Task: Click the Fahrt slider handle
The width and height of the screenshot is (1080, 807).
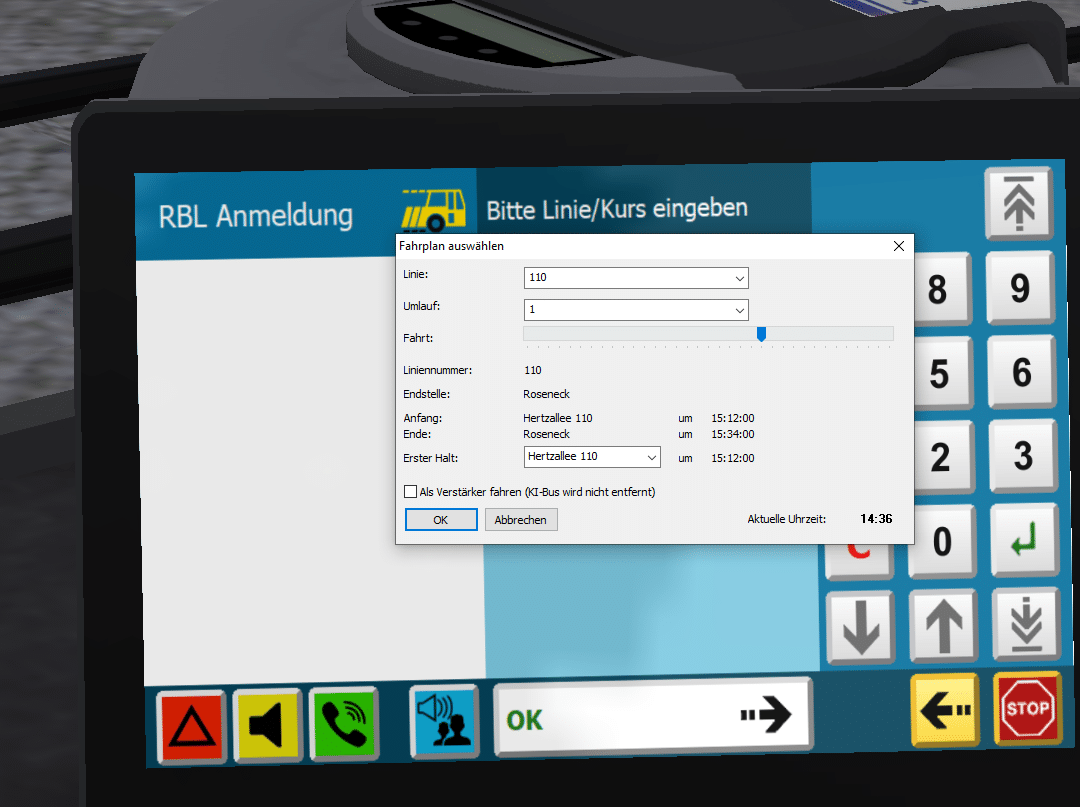Action: 761,334
